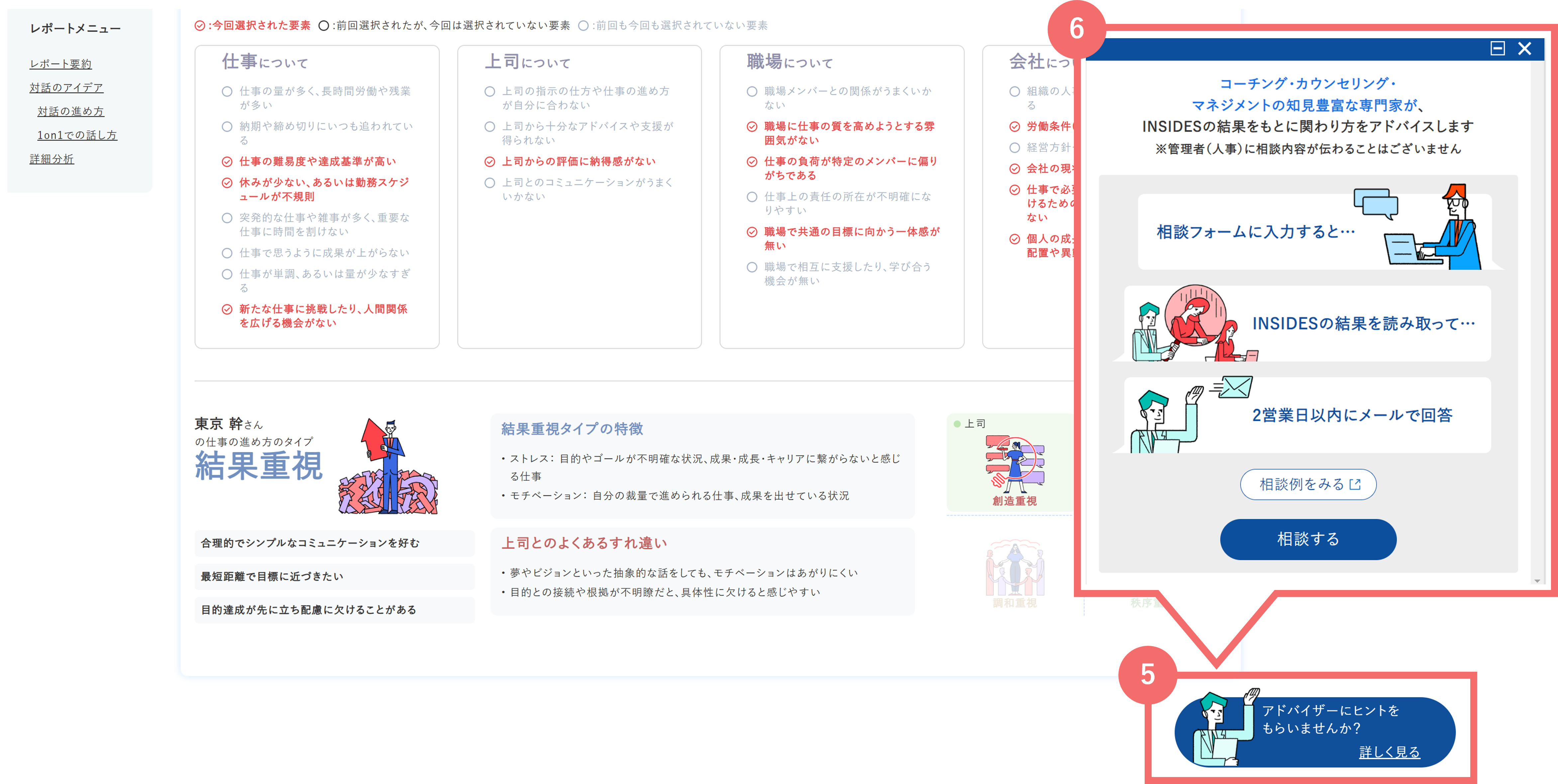Toggle 仕事の難易度や達成基準が高い checked item
1558x784 pixels.
tap(308, 161)
